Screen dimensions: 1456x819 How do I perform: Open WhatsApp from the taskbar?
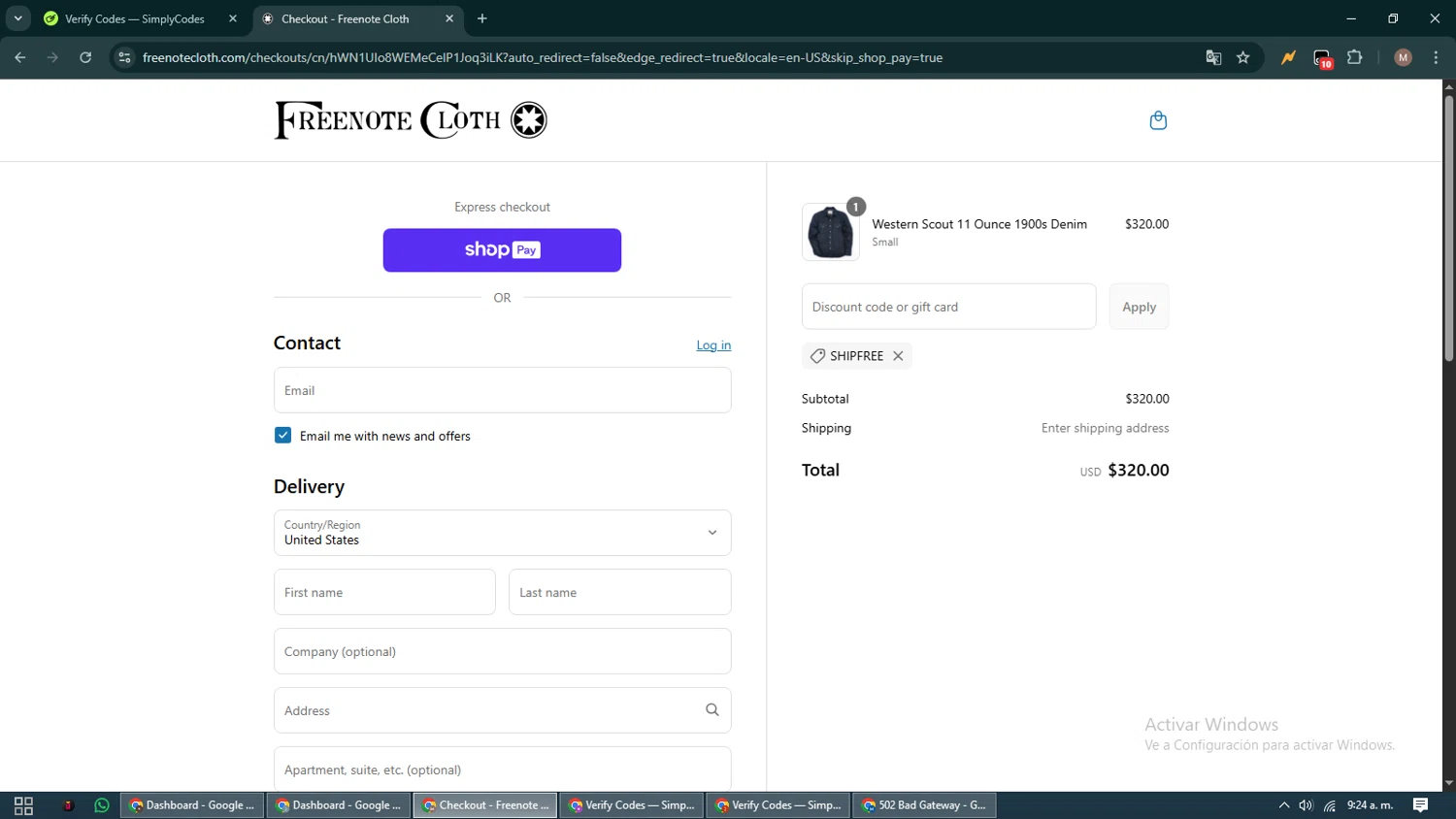102,805
